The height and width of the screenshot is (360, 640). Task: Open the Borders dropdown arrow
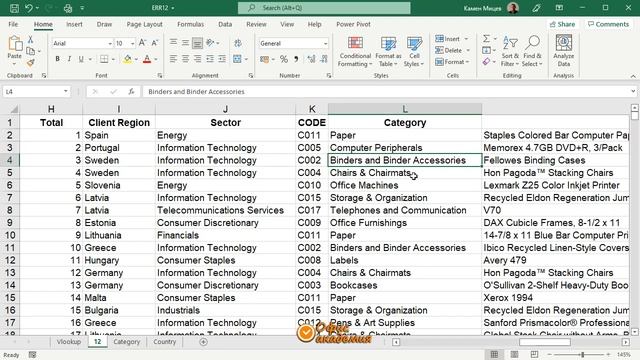pos(113,60)
